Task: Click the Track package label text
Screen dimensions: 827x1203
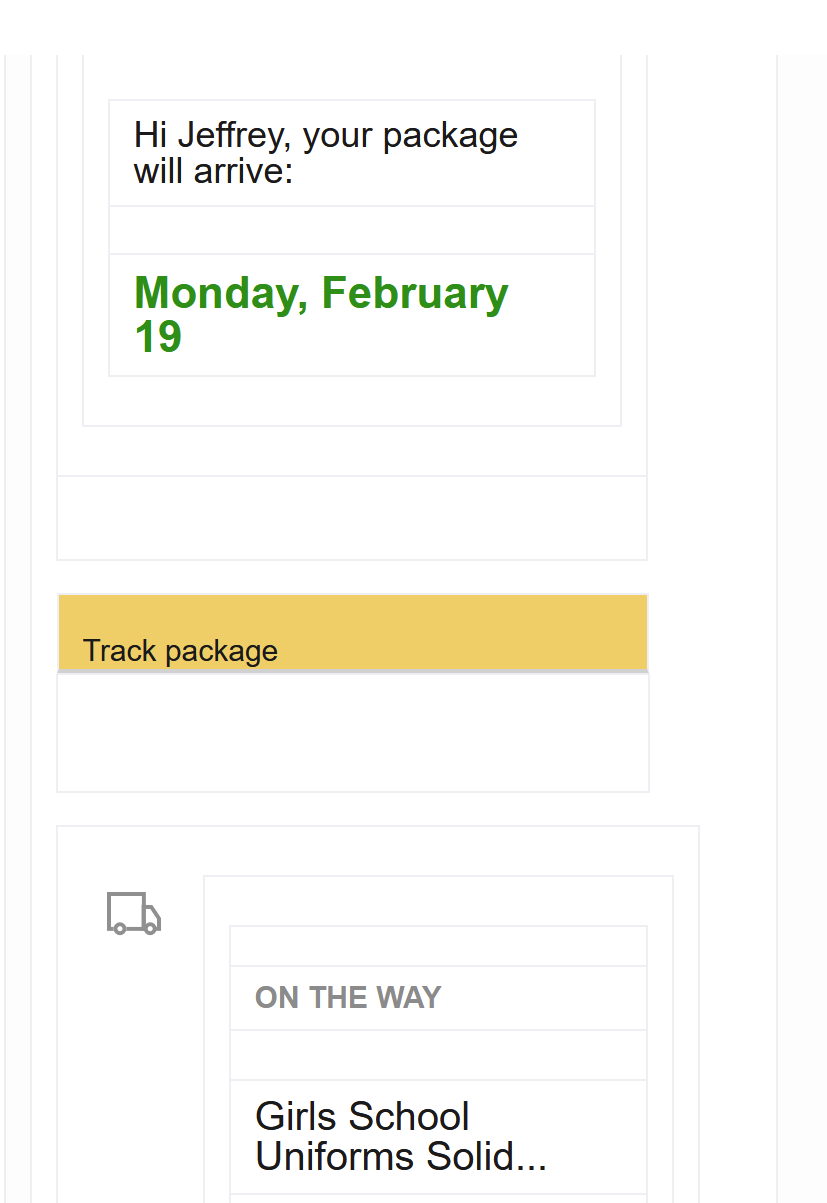Action: 180,651
